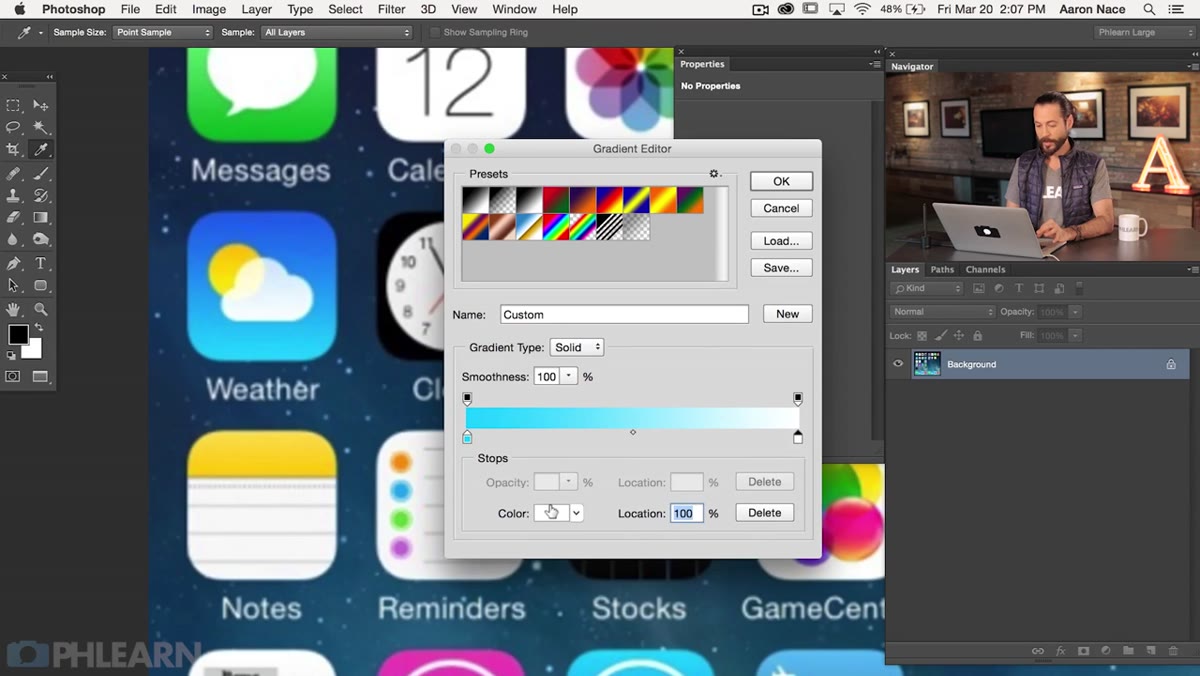Toggle lock transparent pixels
This screenshot has width=1200, height=676.
(x=922, y=336)
